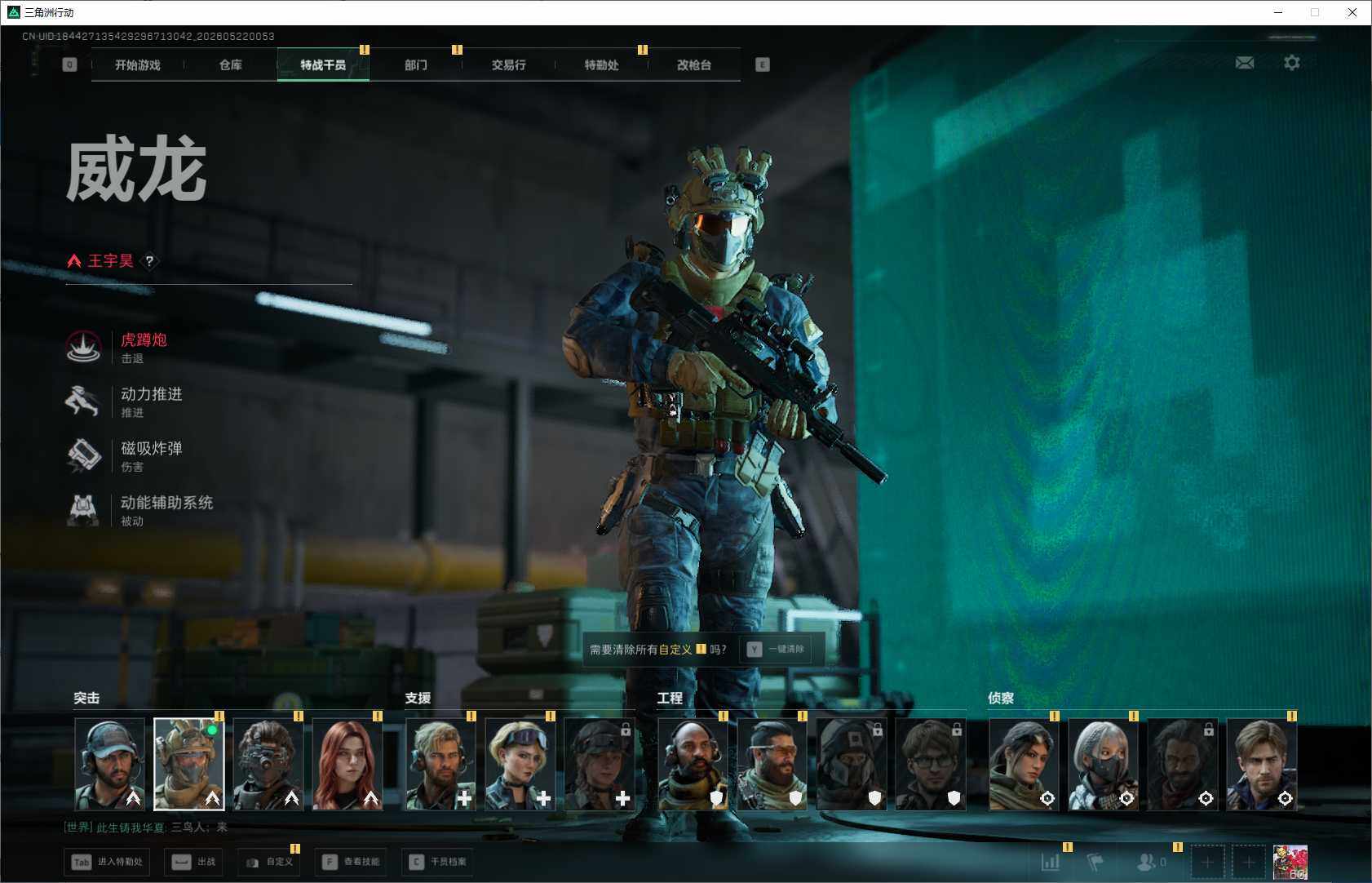Select the 特战干员 tab
The image size is (1372, 883).
pos(323,64)
